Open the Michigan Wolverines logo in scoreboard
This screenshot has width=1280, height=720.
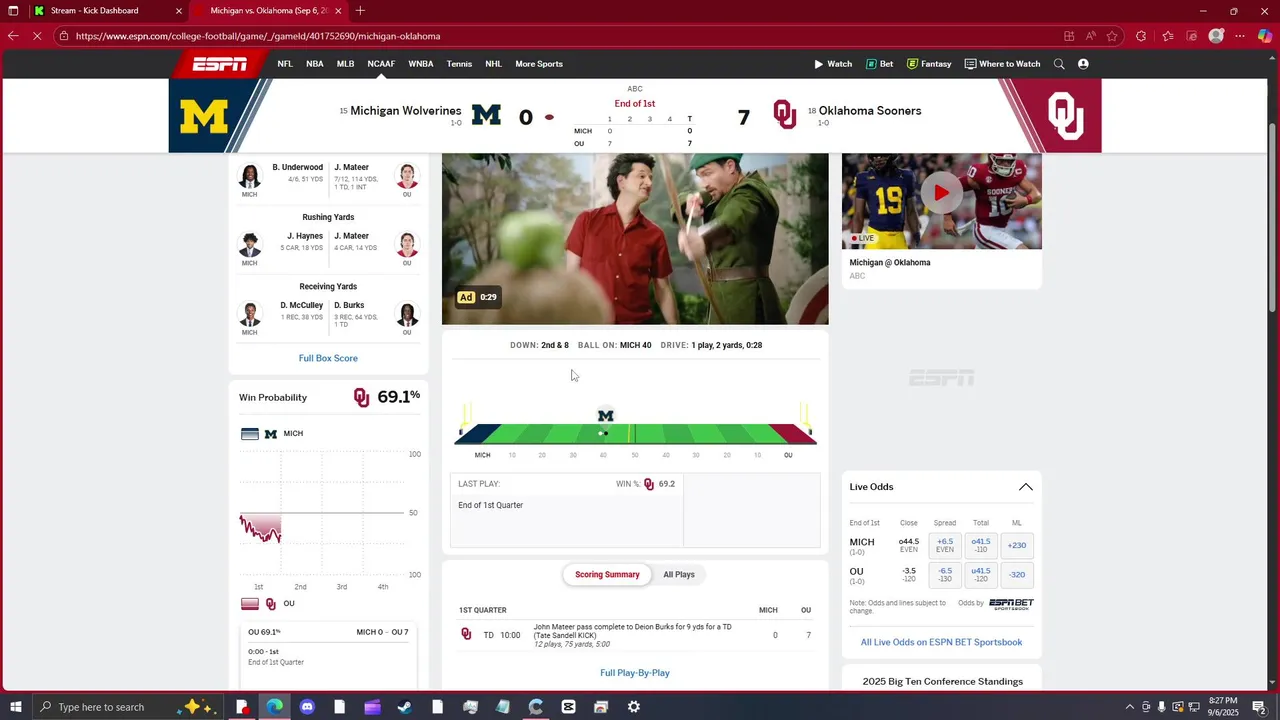click(486, 116)
